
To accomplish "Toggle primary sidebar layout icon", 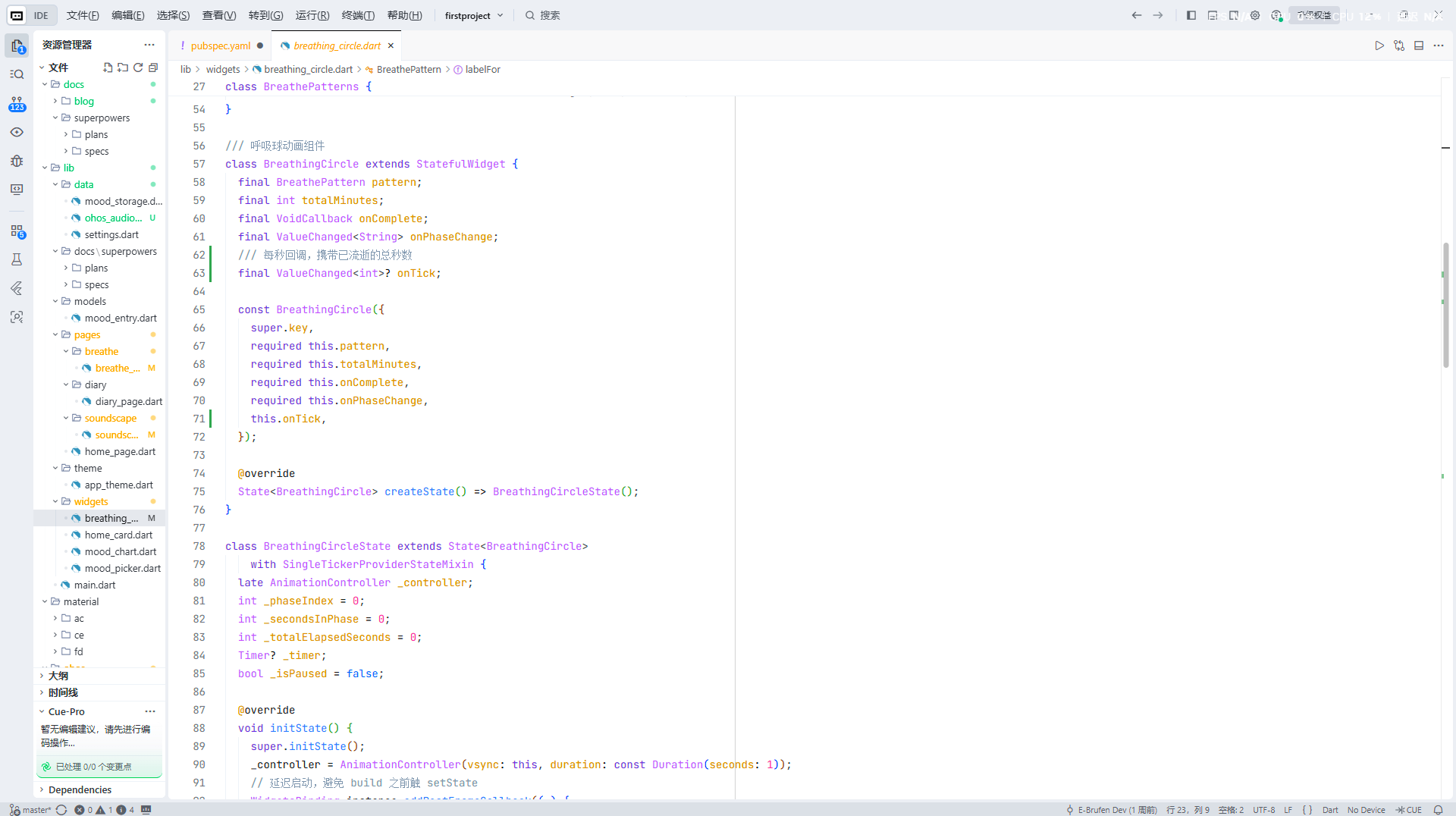I will click(1191, 15).
